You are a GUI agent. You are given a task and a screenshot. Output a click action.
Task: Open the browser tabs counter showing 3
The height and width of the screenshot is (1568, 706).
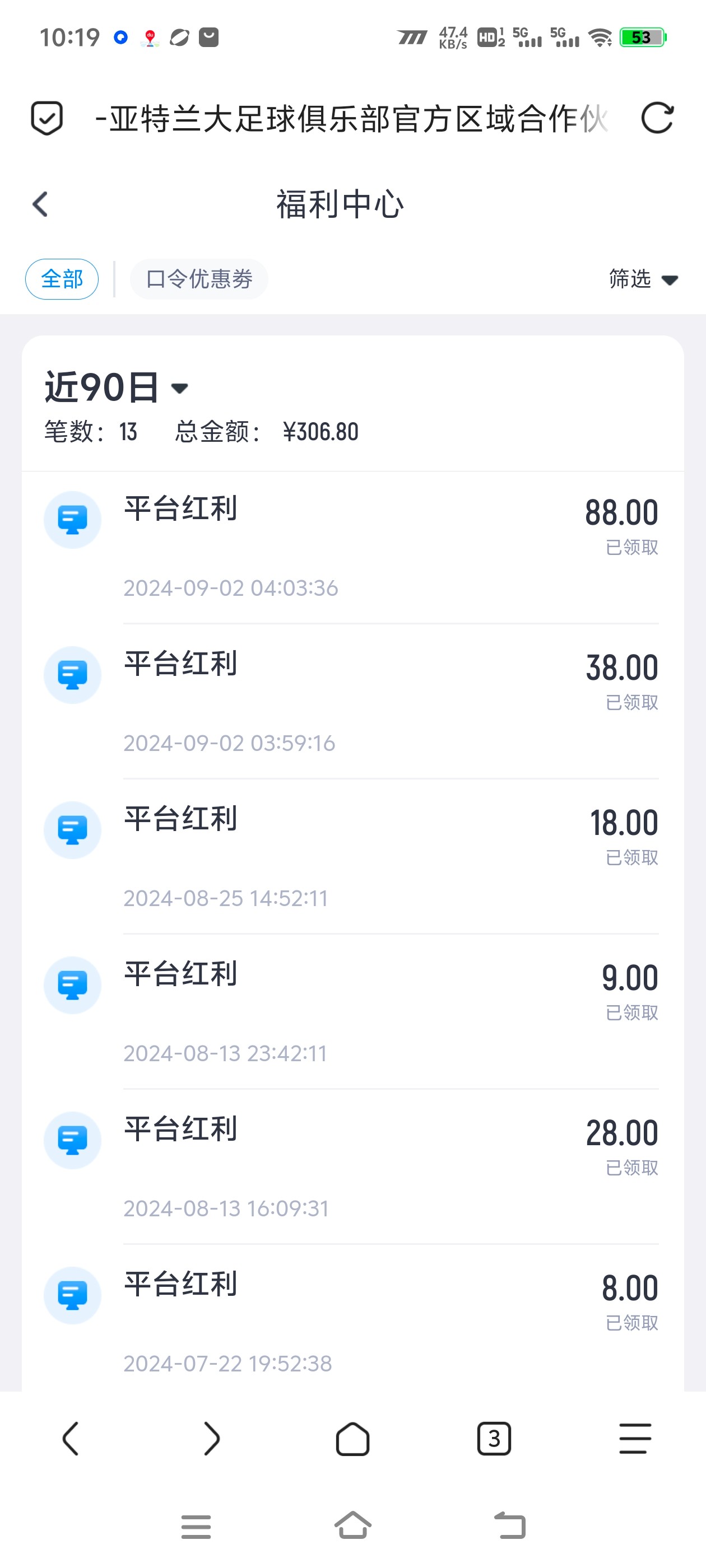(x=494, y=1439)
